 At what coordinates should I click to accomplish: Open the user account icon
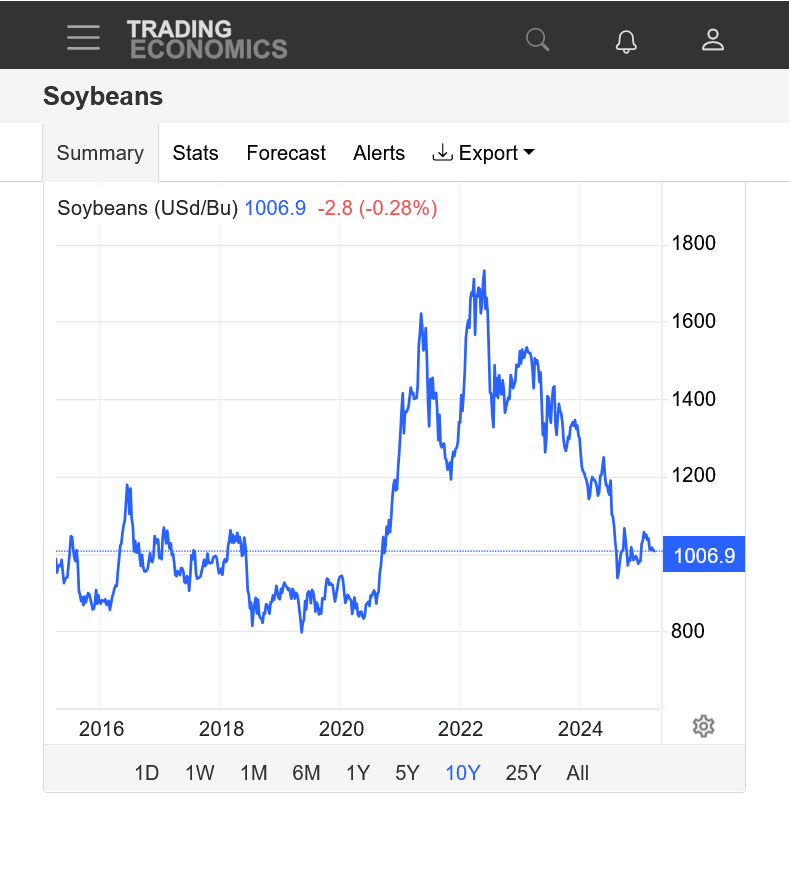pyautogui.click(x=713, y=40)
